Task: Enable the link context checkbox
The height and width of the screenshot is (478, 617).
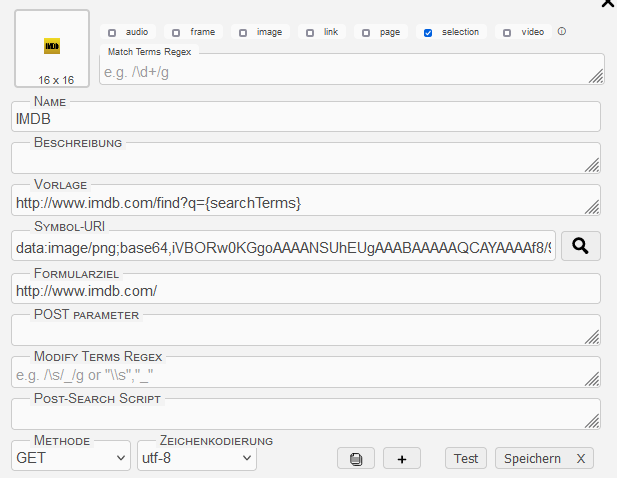Action: [310, 33]
